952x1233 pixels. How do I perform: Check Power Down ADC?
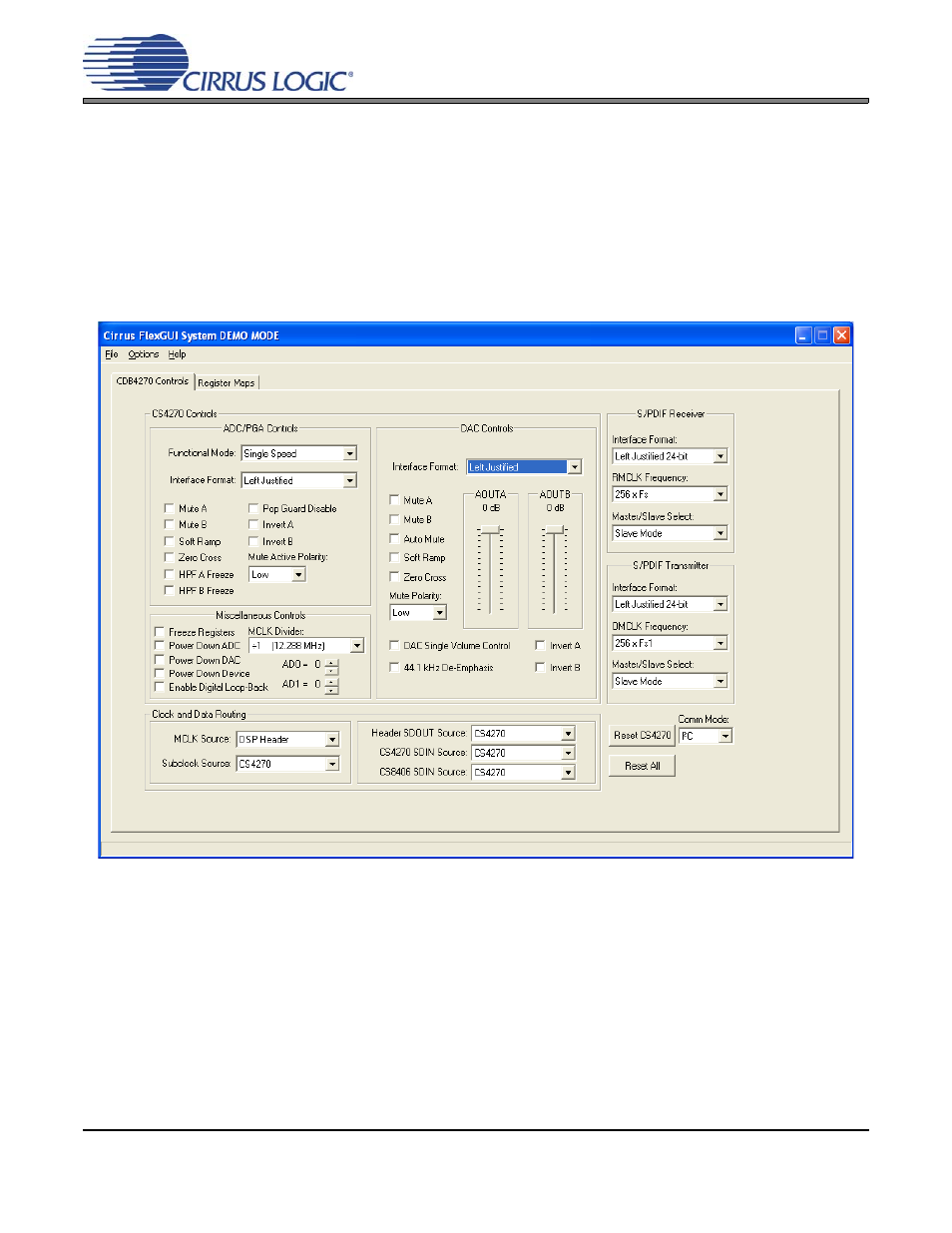160,646
